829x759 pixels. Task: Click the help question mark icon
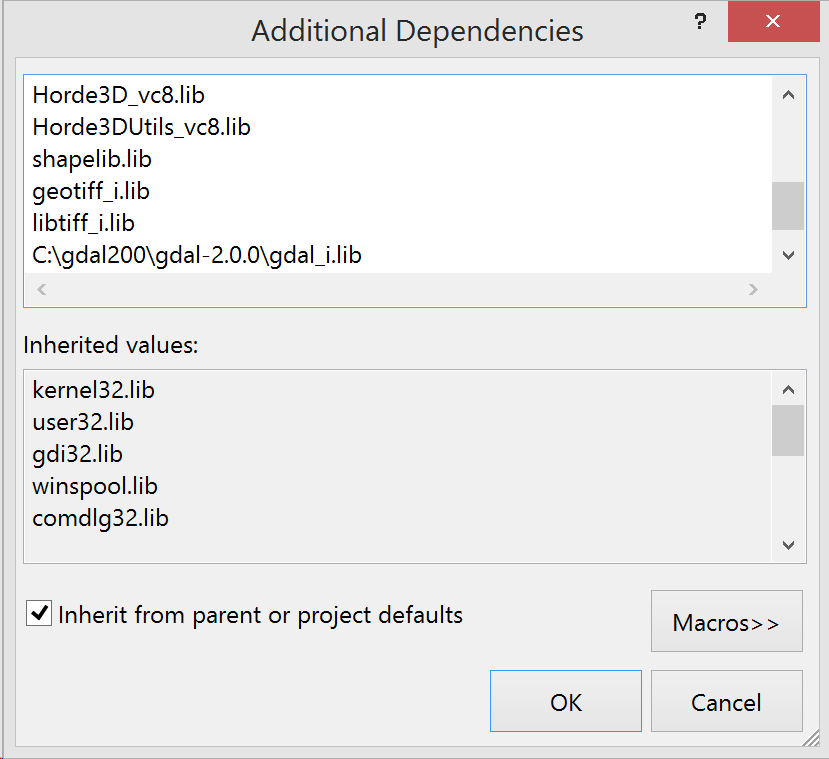700,22
